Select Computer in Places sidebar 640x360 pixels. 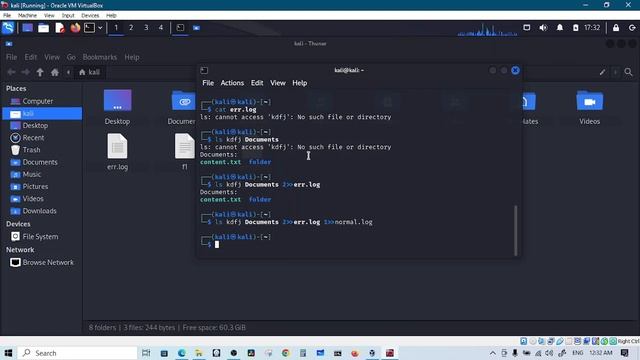point(38,101)
